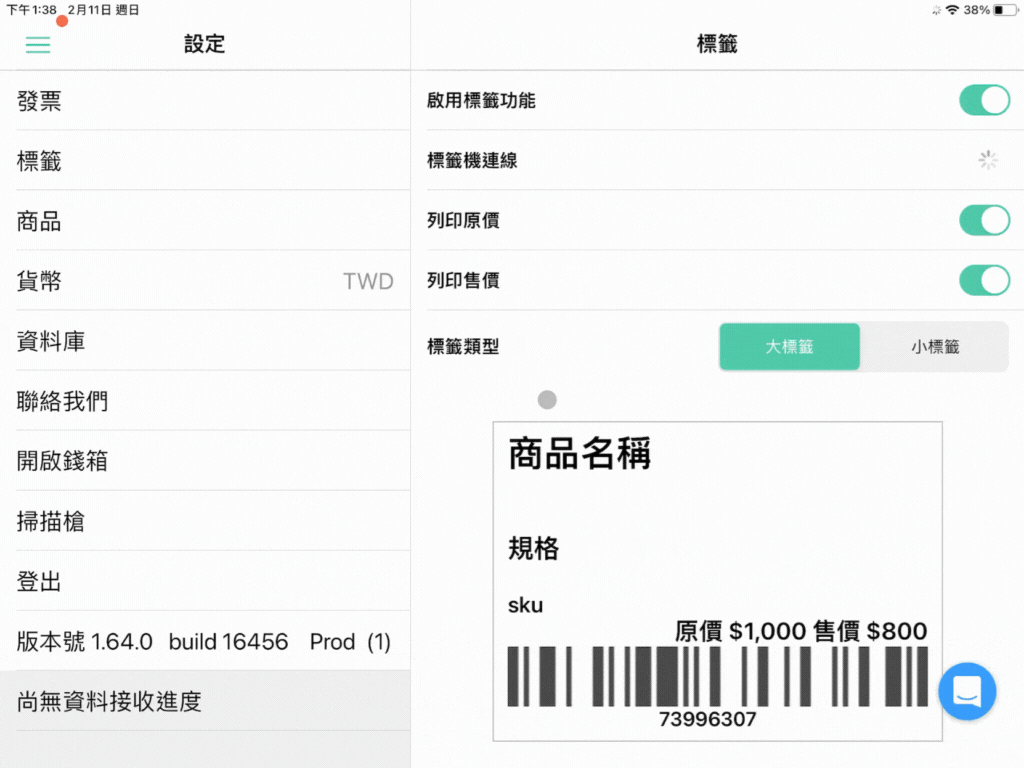1024x768 pixels.
Task: Tap barcode number 73996307
Action: point(707,719)
